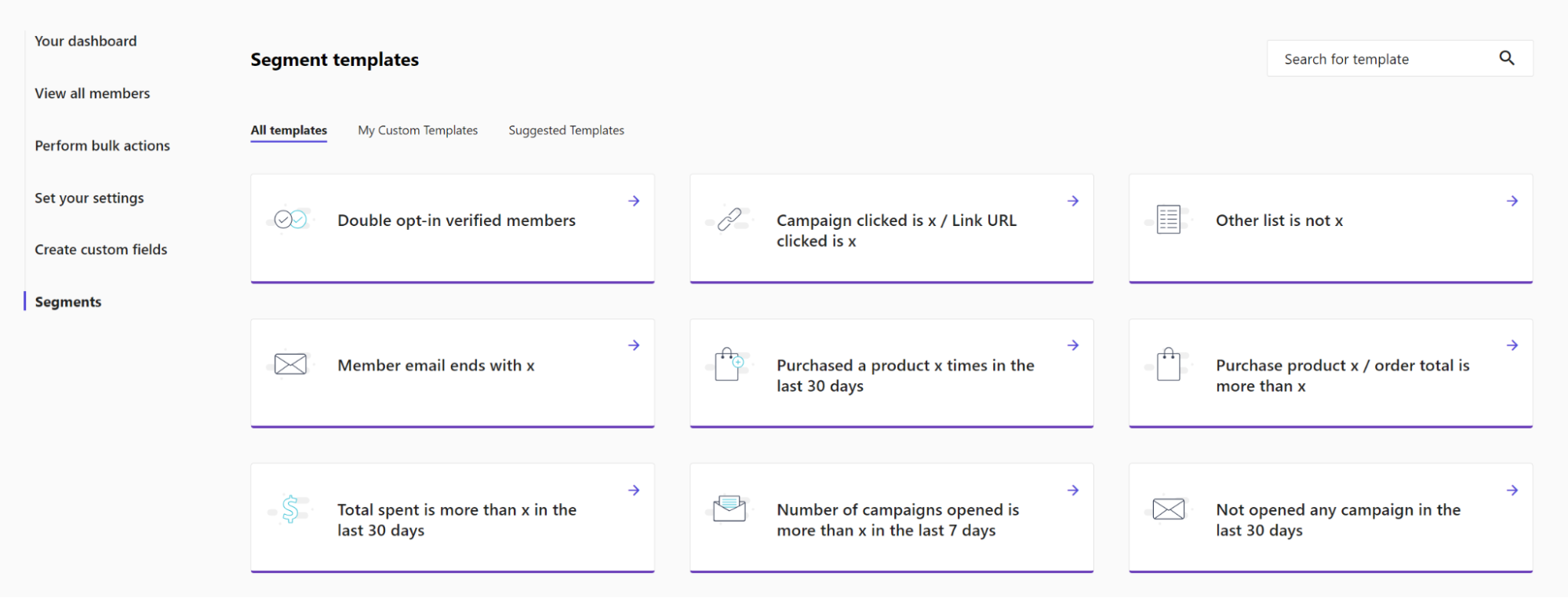This screenshot has width=1568, height=598.
Task: Switch to Suggested Templates tab
Action: pyautogui.click(x=566, y=130)
